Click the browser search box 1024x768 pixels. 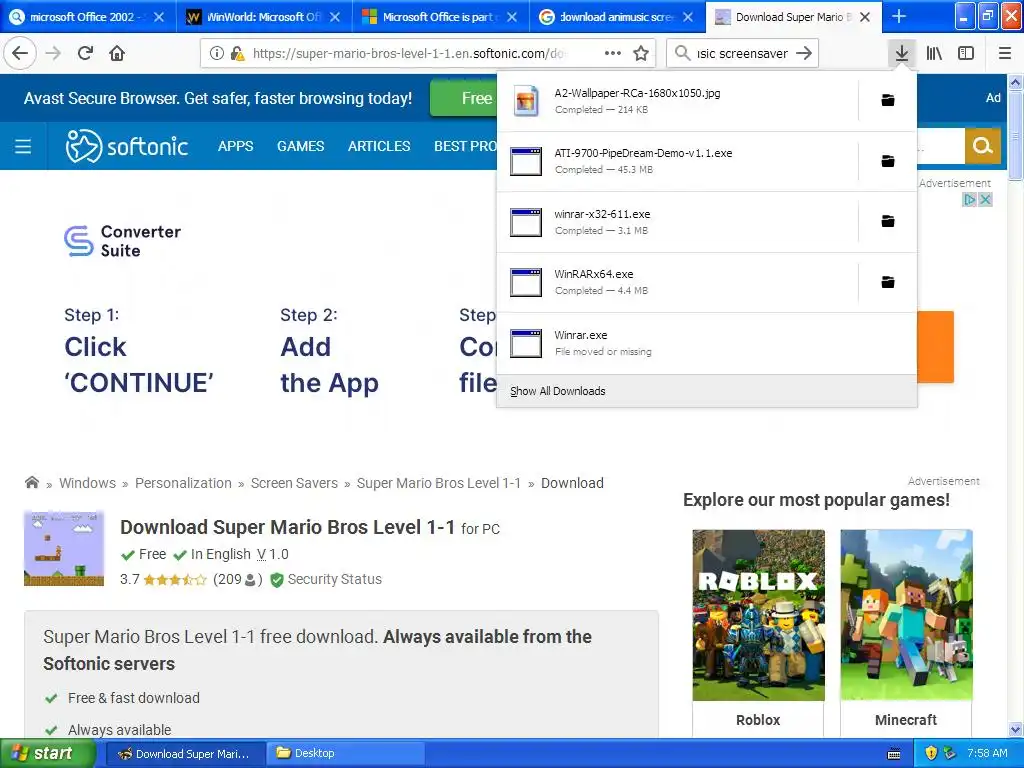743,54
